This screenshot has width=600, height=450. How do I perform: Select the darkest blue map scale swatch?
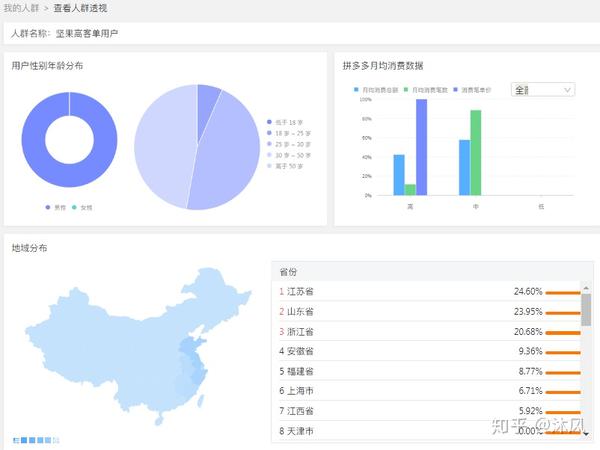(24, 440)
